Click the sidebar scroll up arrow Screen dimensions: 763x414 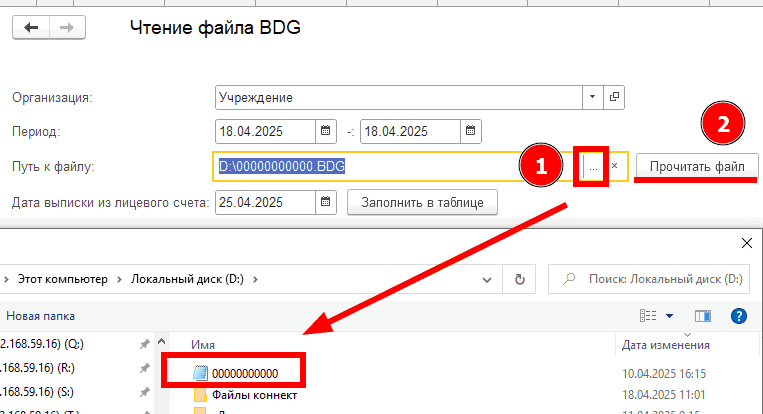(162, 342)
